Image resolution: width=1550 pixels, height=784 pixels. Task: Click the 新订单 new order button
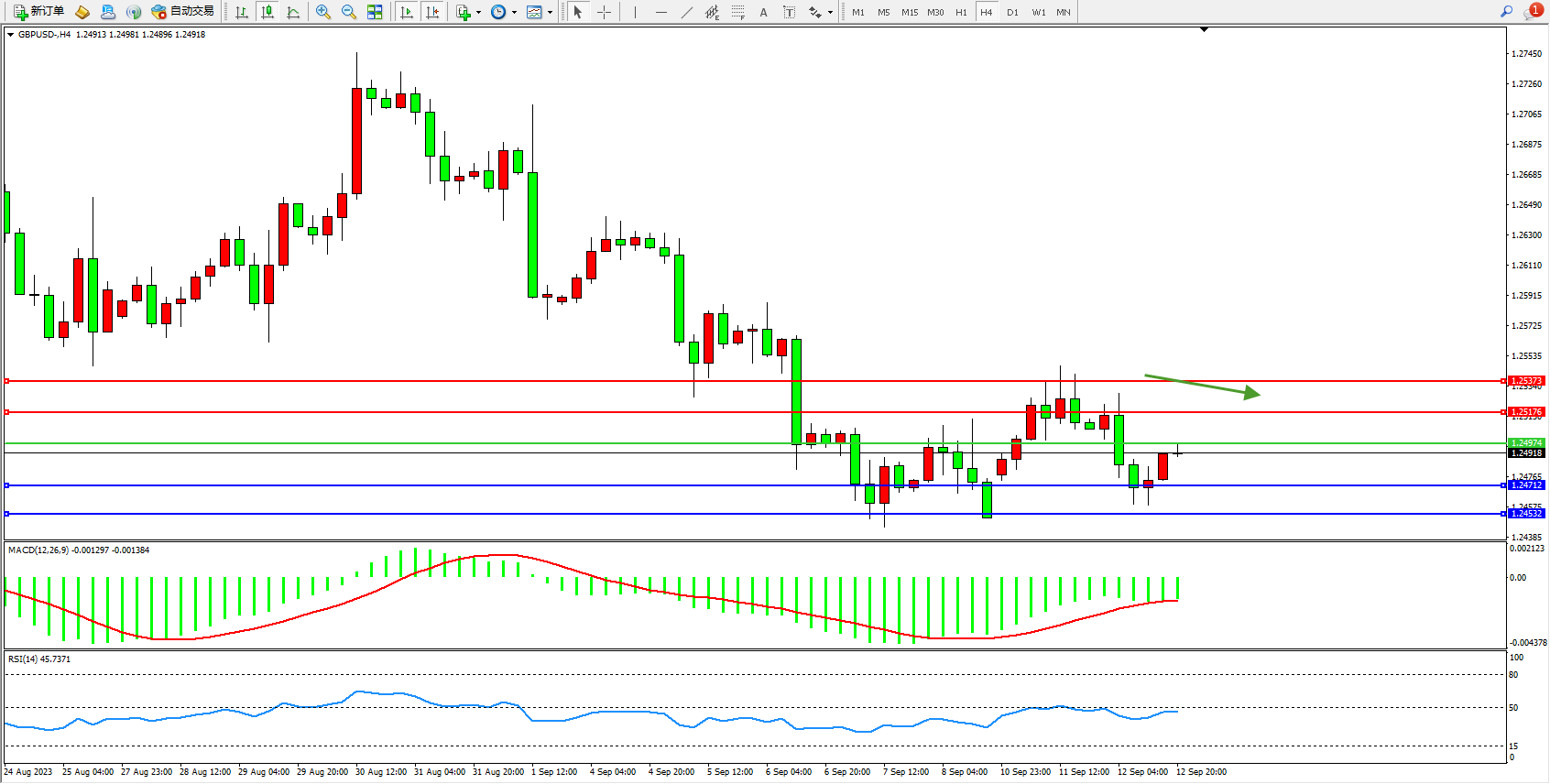38,12
